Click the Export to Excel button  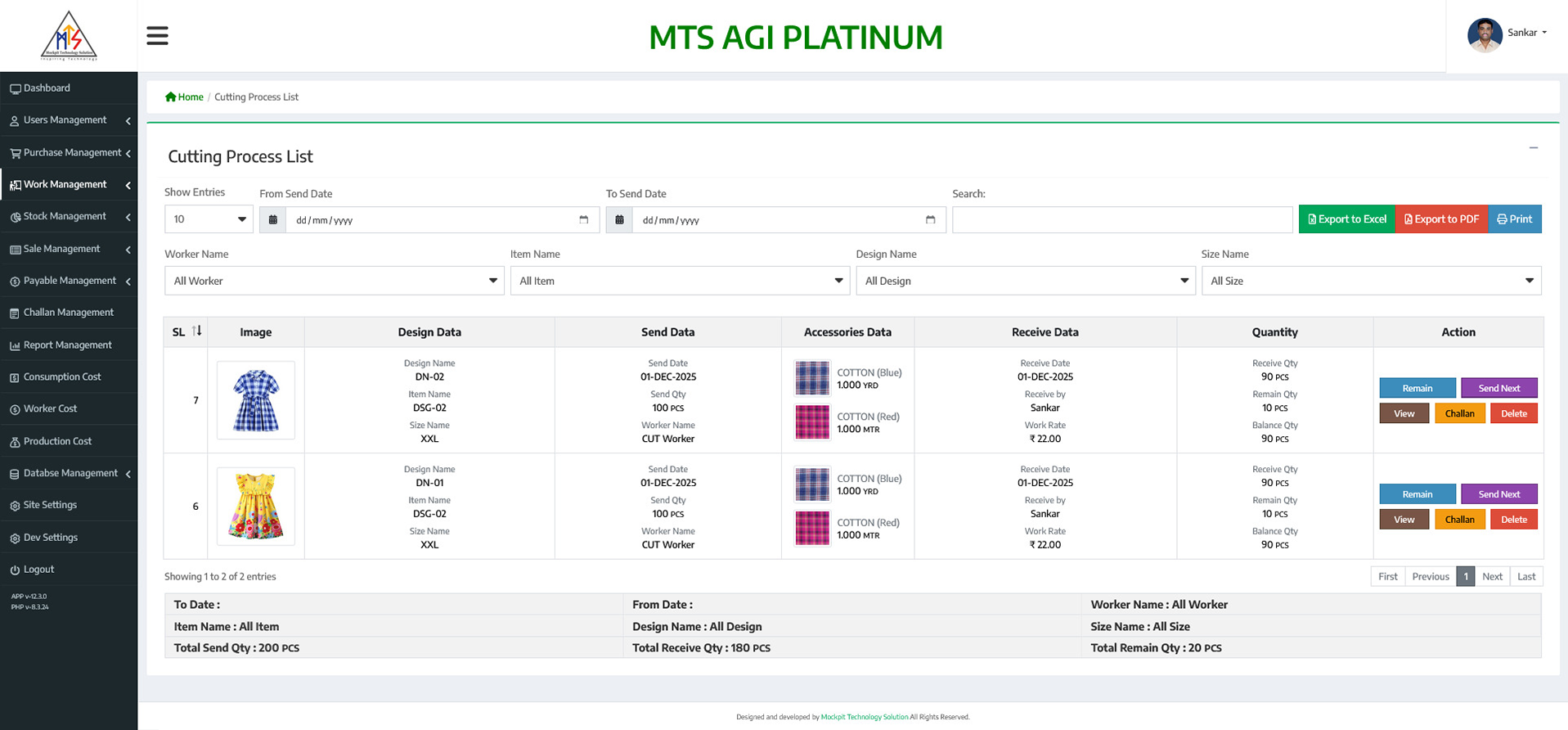1346,219
